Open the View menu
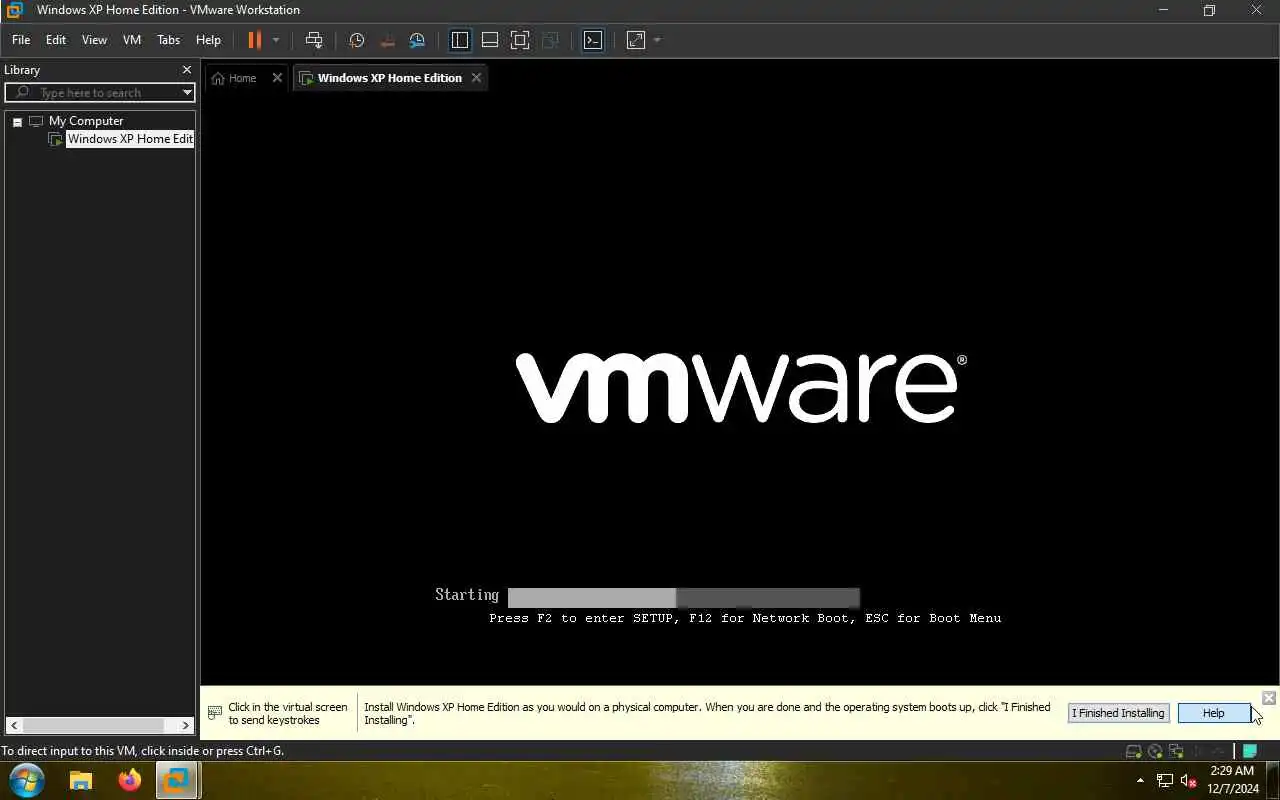The image size is (1280, 800). click(x=94, y=40)
